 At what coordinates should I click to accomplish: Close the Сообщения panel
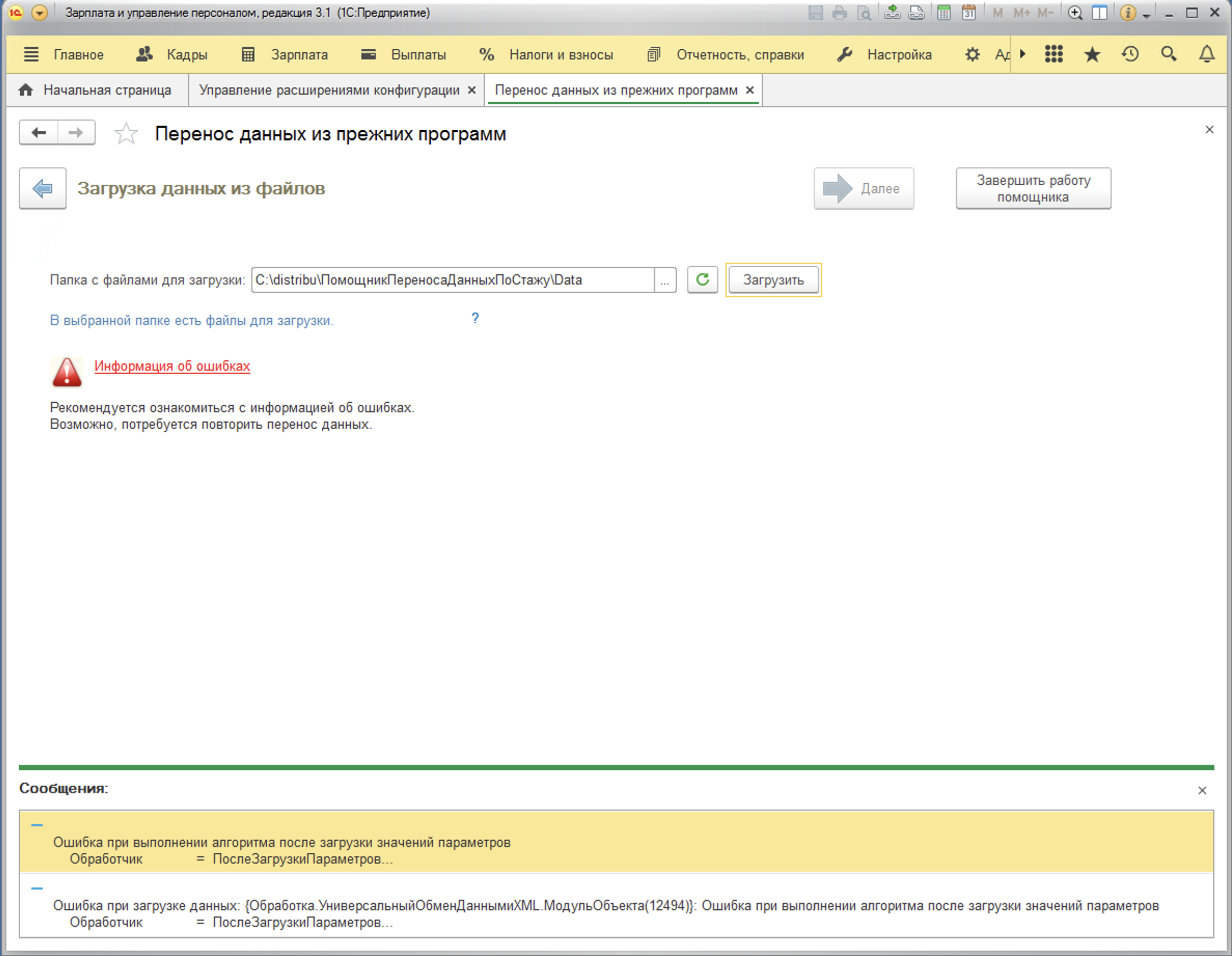pyautogui.click(x=1202, y=790)
